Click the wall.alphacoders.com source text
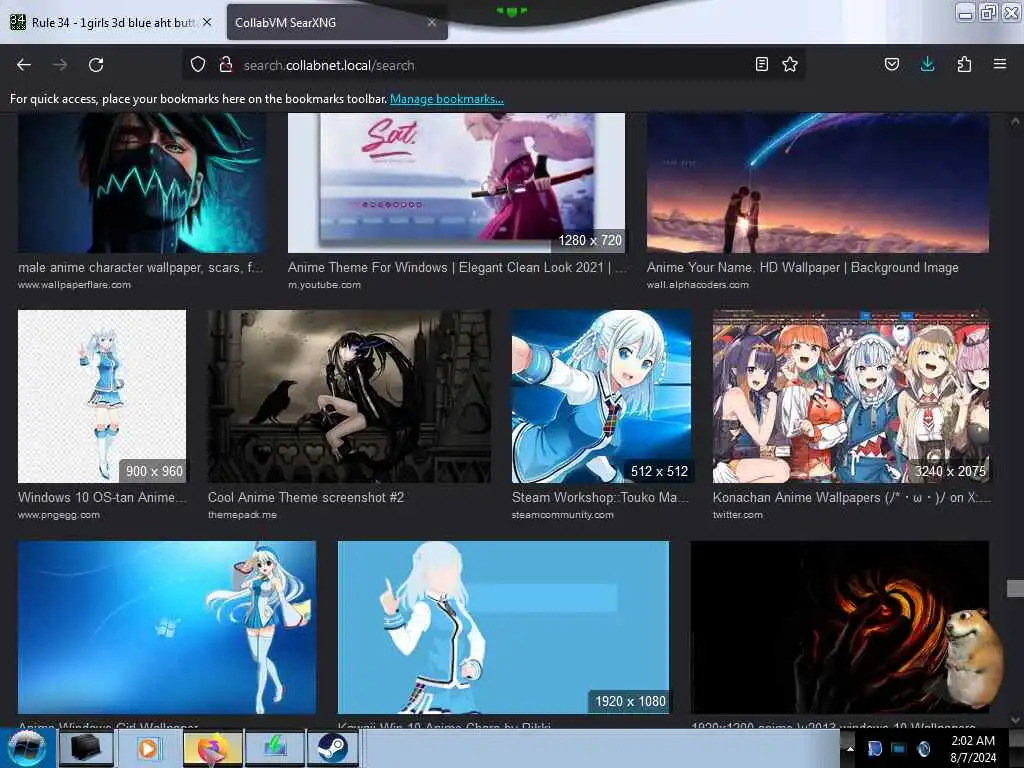 [697, 285]
